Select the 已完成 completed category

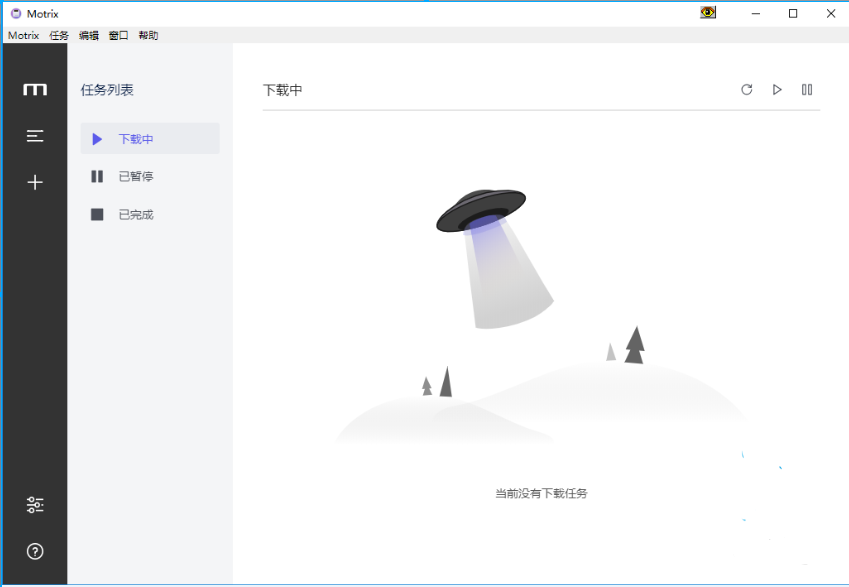tap(150, 214)
